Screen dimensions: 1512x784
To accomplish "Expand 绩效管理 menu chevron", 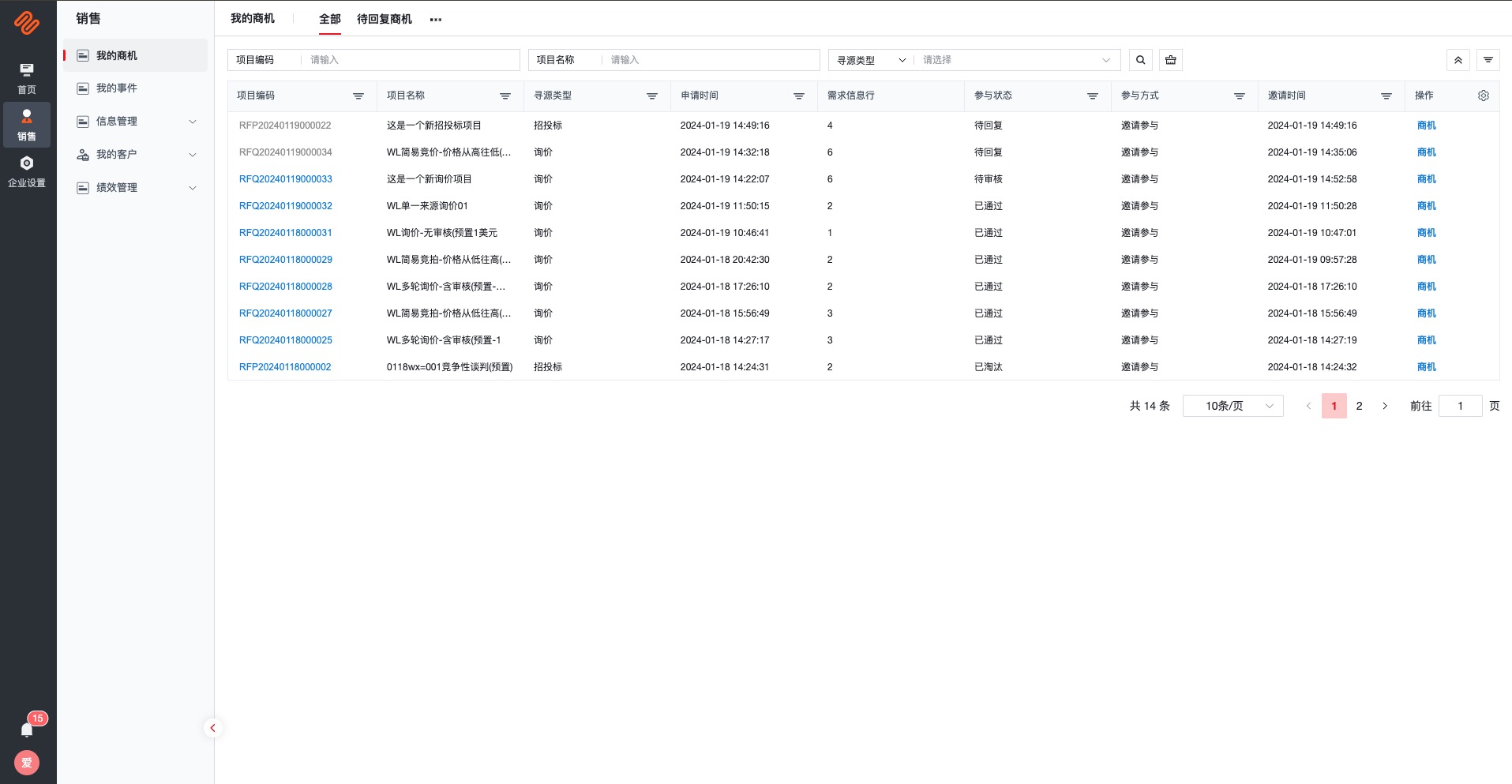I will pos(193,188).
